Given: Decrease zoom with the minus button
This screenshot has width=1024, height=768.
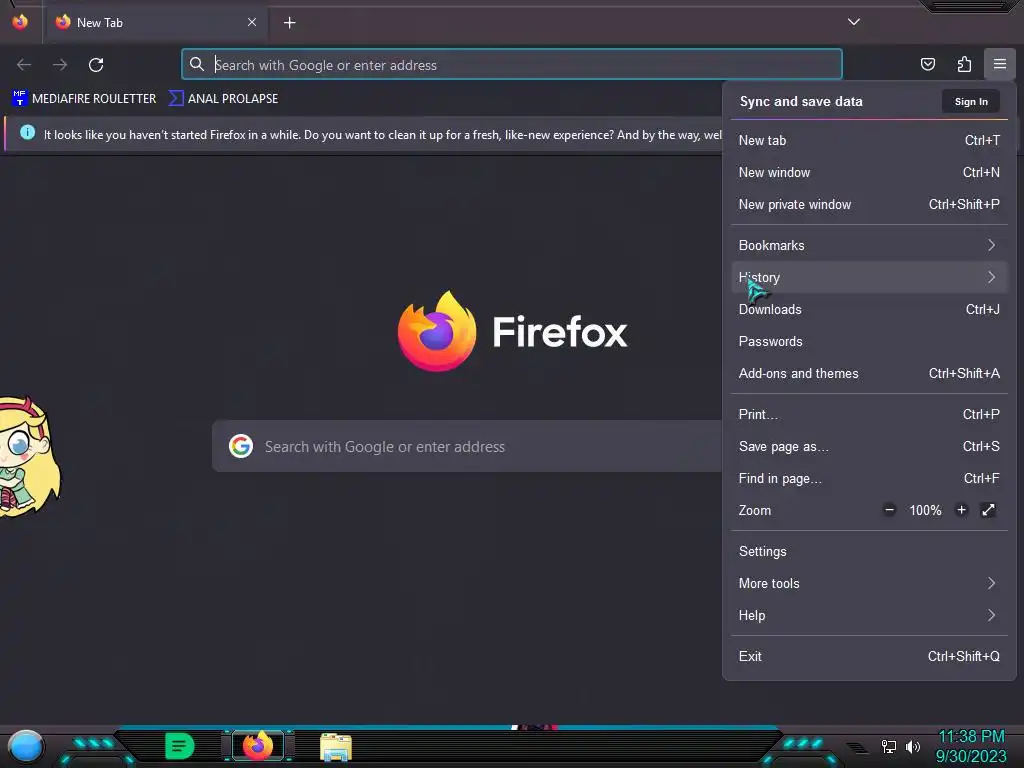Looking at the screenshot, I should click(x=889, y=510).
